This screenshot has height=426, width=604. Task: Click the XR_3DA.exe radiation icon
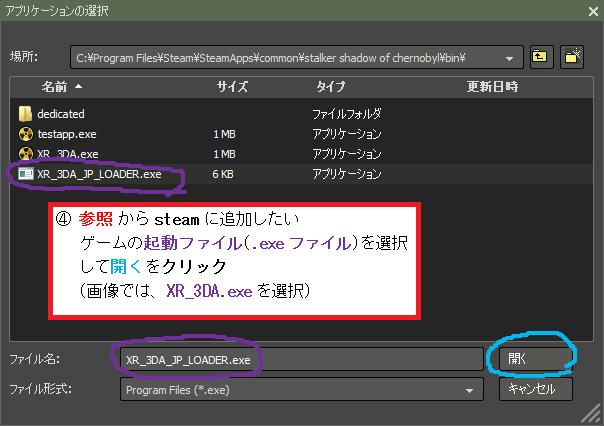(25, 154)
